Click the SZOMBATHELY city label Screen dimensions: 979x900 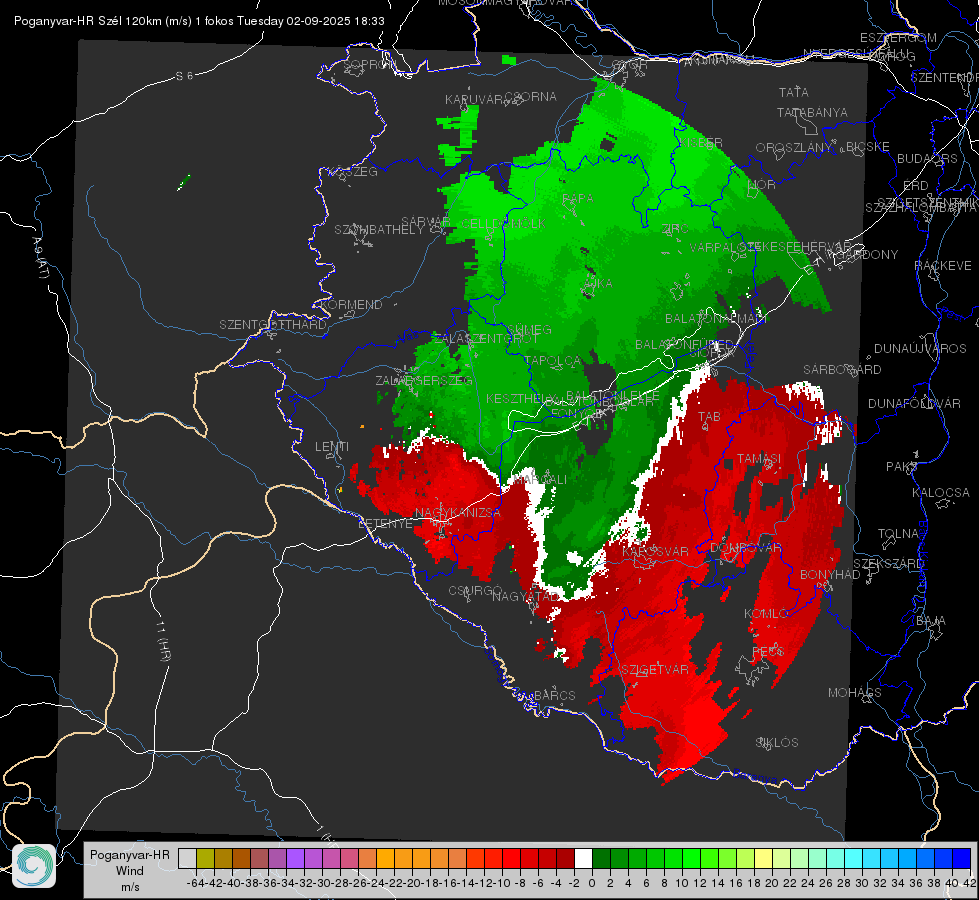(379, 230)
